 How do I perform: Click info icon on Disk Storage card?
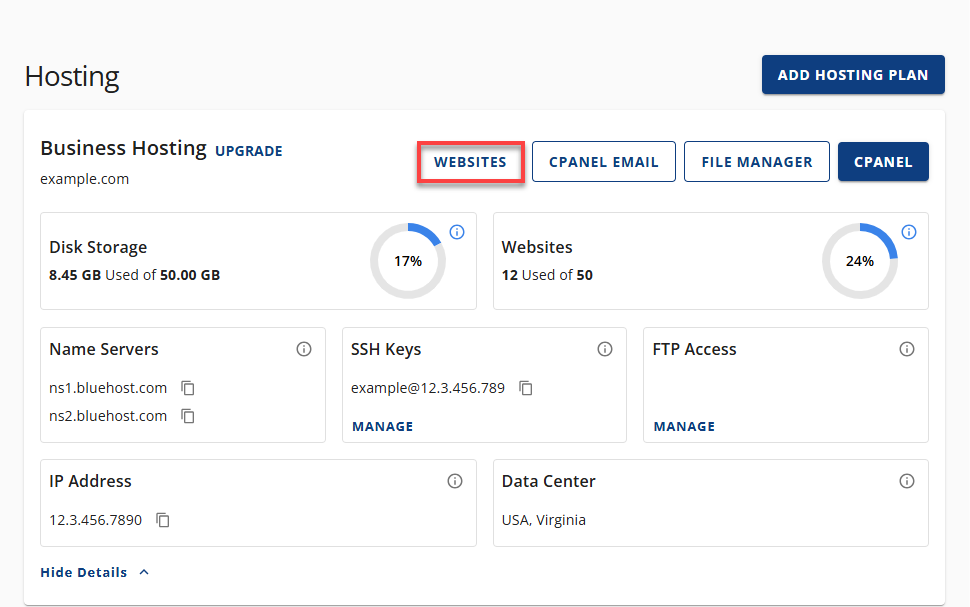[457, 232]
